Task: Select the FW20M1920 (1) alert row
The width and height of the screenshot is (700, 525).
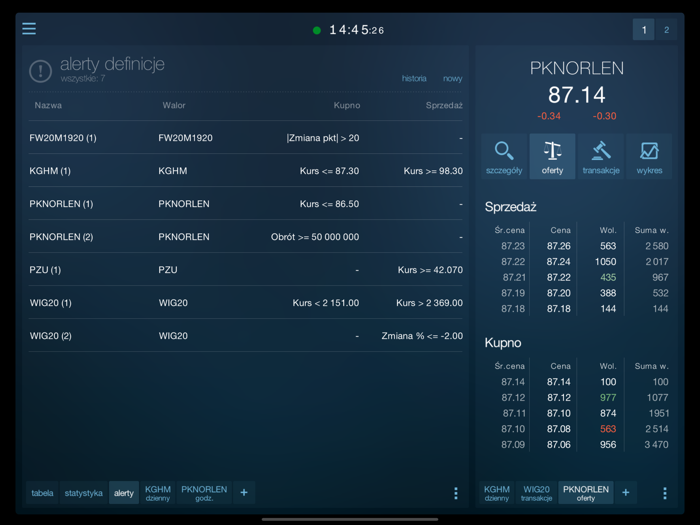Action: (x=246, y=138)
